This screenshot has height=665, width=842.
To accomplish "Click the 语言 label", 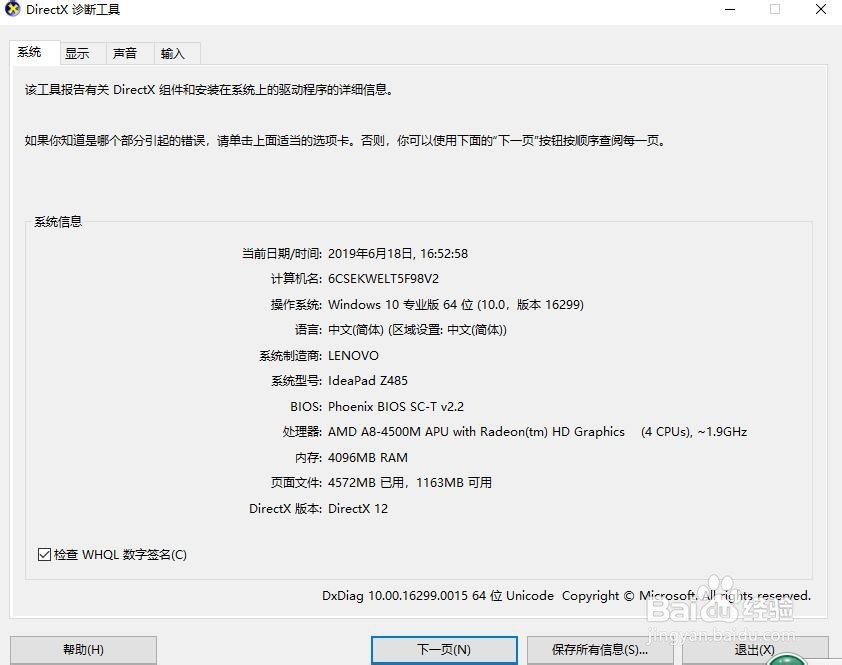I will 308,330.
